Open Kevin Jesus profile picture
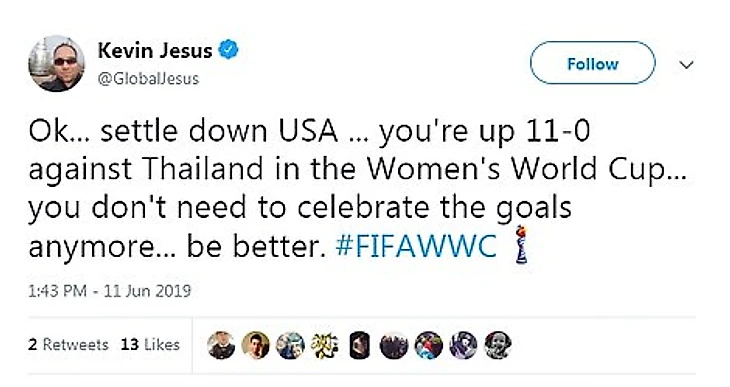 coord(56,63)
